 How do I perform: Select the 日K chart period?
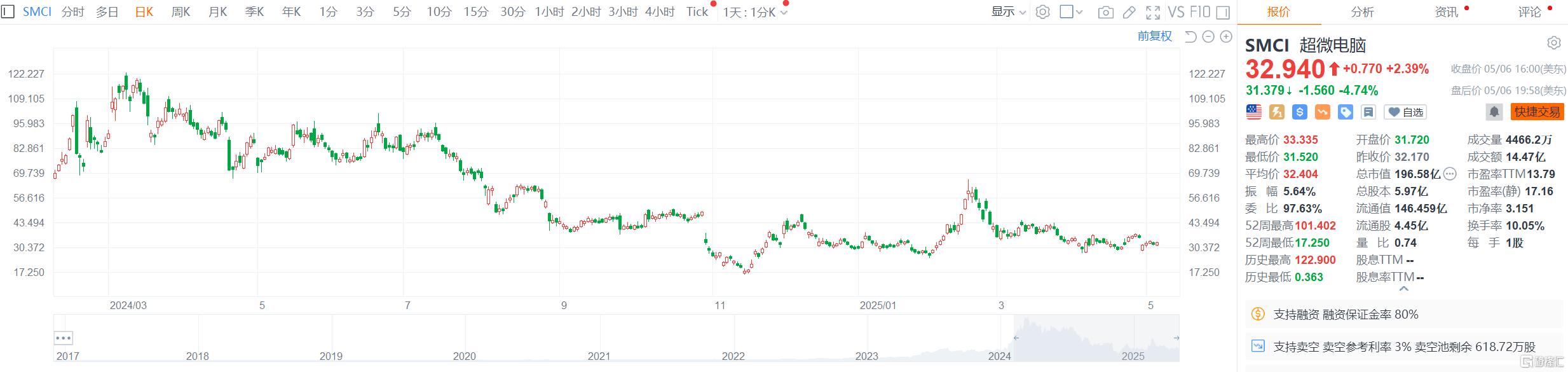pos(144,12)
